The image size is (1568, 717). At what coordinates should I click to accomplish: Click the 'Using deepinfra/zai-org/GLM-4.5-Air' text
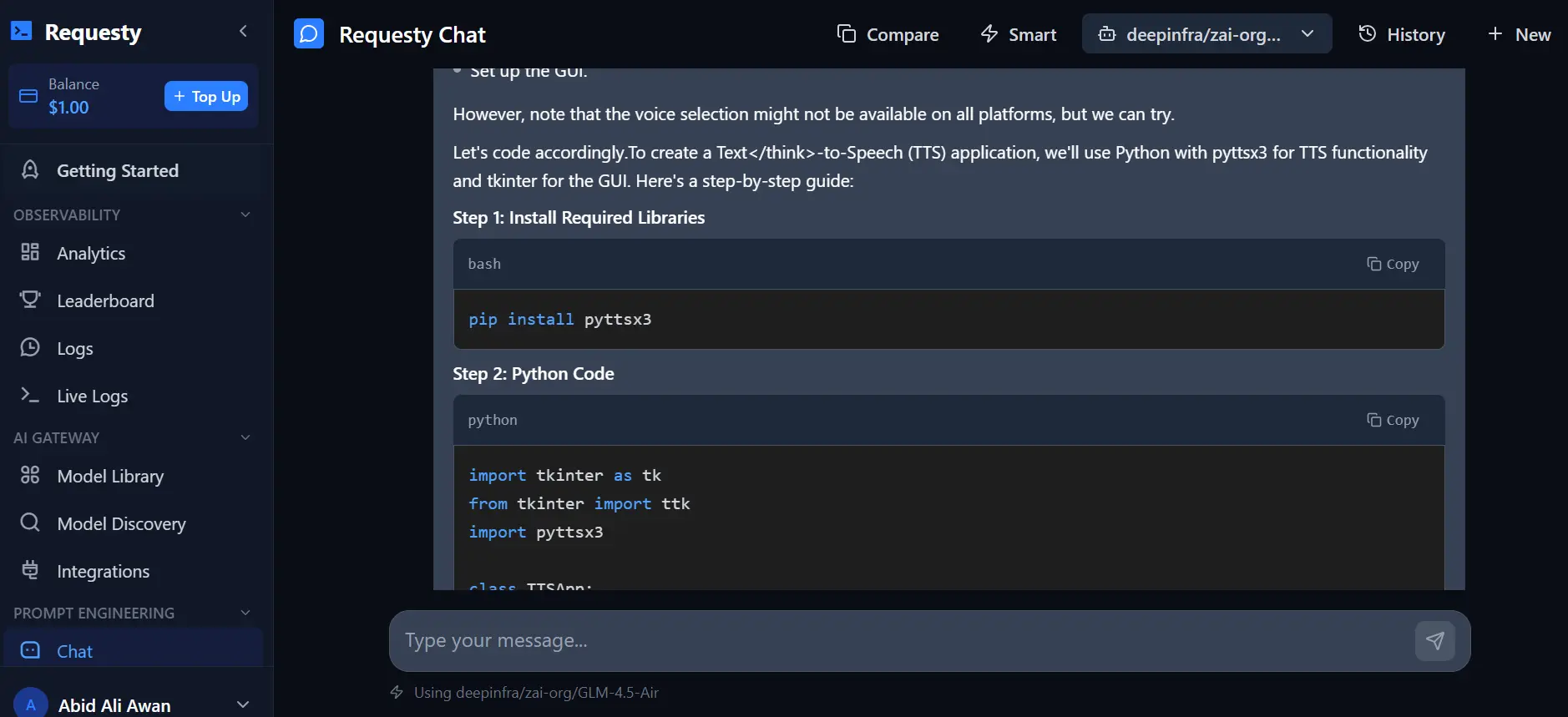pyautogui.click(x=536, y=692)
